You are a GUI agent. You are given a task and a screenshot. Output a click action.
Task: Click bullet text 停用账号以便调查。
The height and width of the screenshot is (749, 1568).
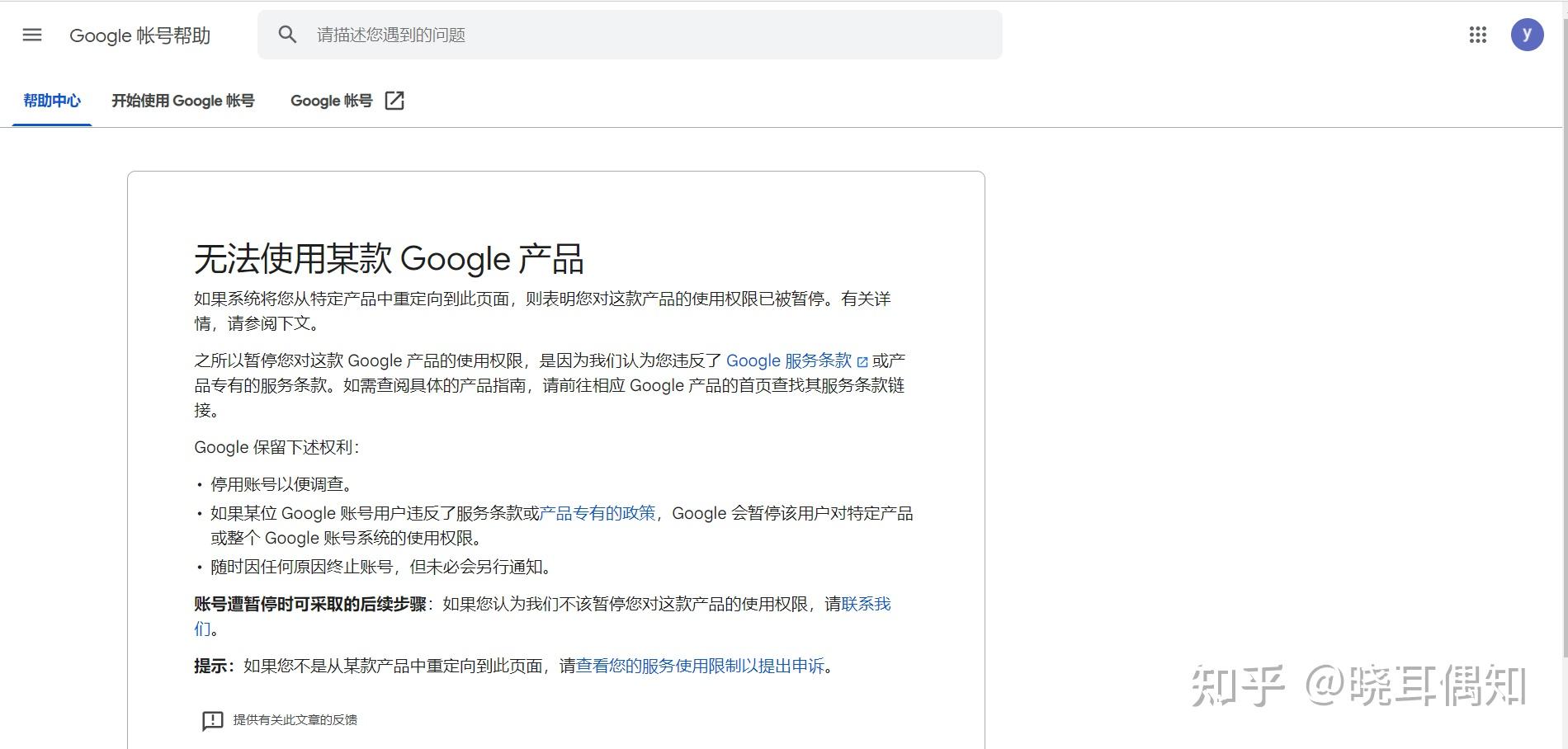(x=285, y=484)
